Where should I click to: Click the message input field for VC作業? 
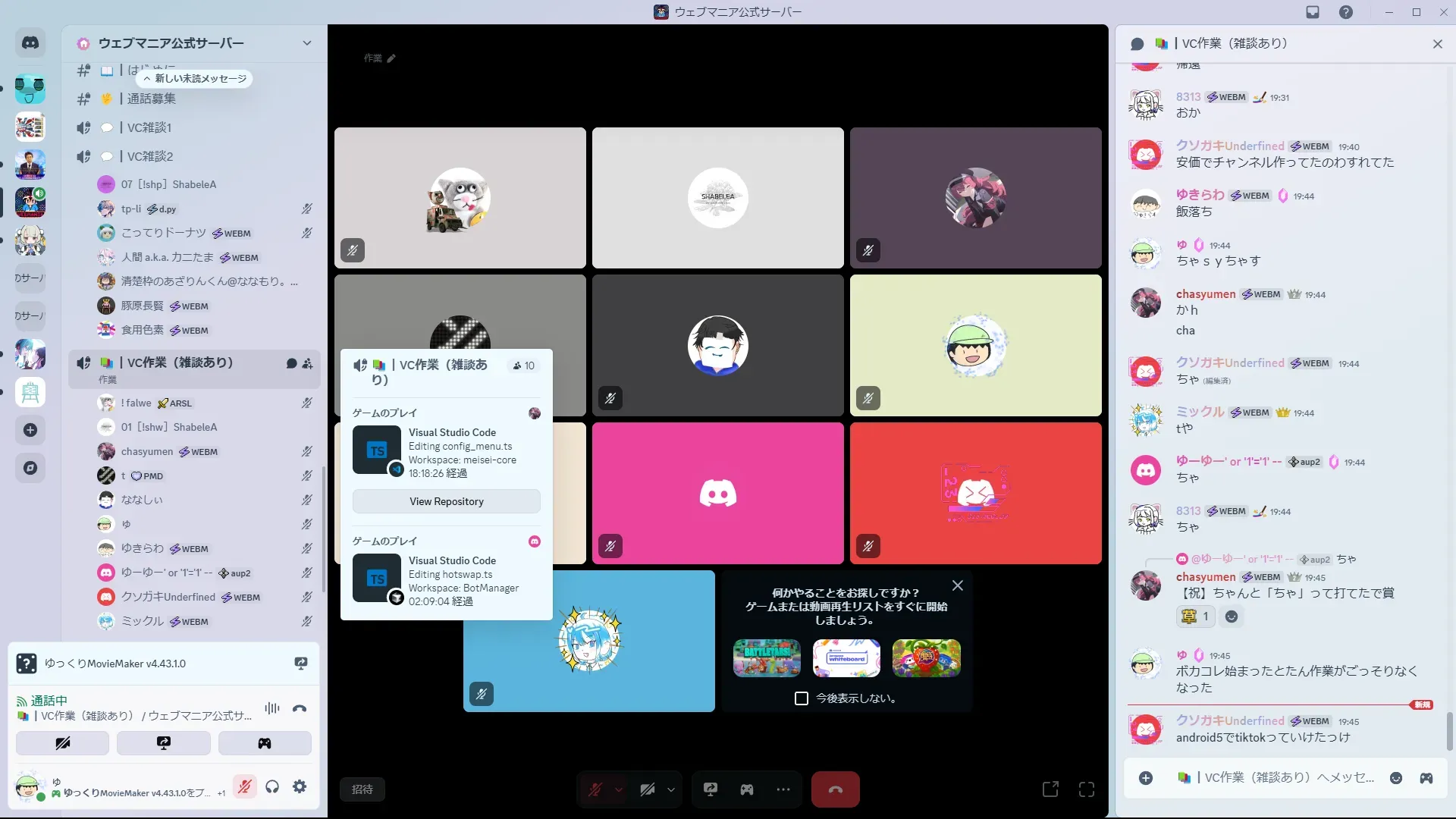1282,778
